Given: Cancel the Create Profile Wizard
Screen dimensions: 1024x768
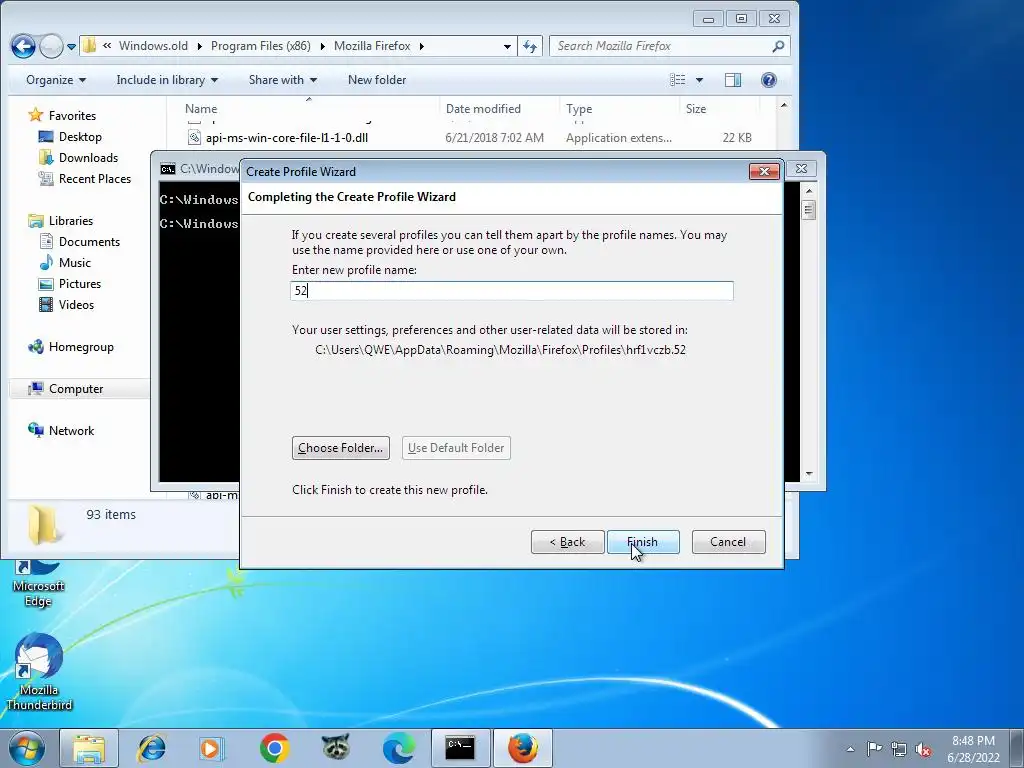Looking at the screenshot, I should [728, 541].
